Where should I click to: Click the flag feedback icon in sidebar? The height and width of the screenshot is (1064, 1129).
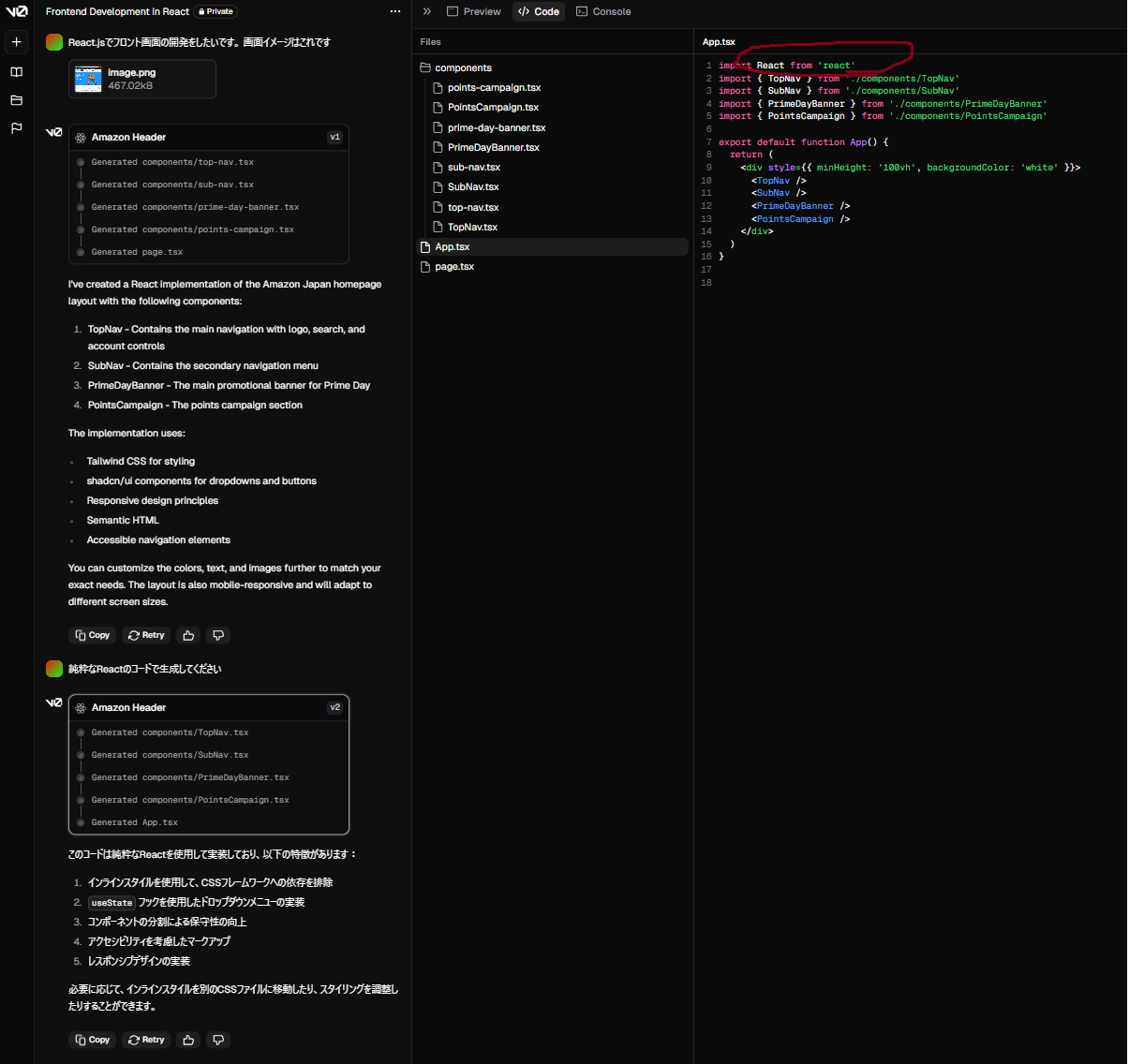pos(16,128)
